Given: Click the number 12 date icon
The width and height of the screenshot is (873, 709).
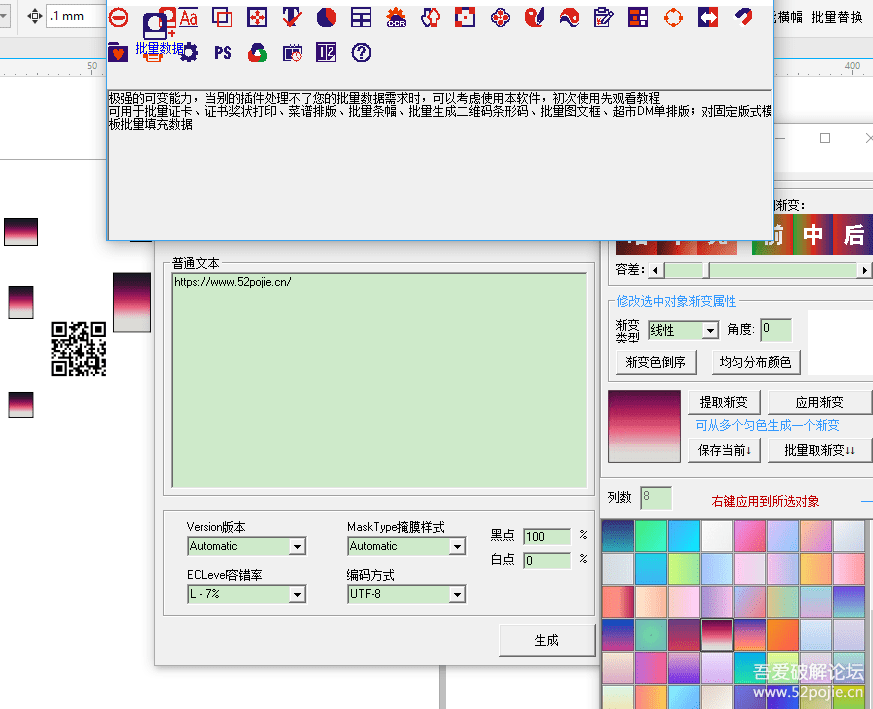Looking at the screenshot, I should 325,52.
